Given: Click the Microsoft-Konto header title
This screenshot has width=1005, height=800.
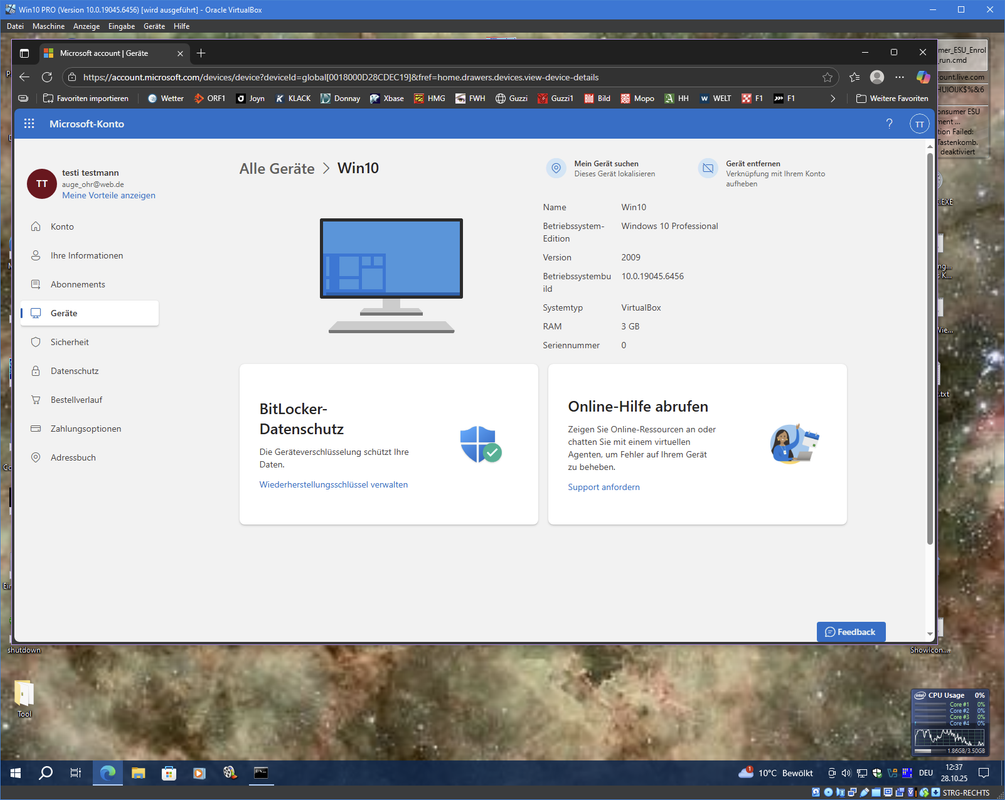Looking at the screenshot, I should coord(87,124).
